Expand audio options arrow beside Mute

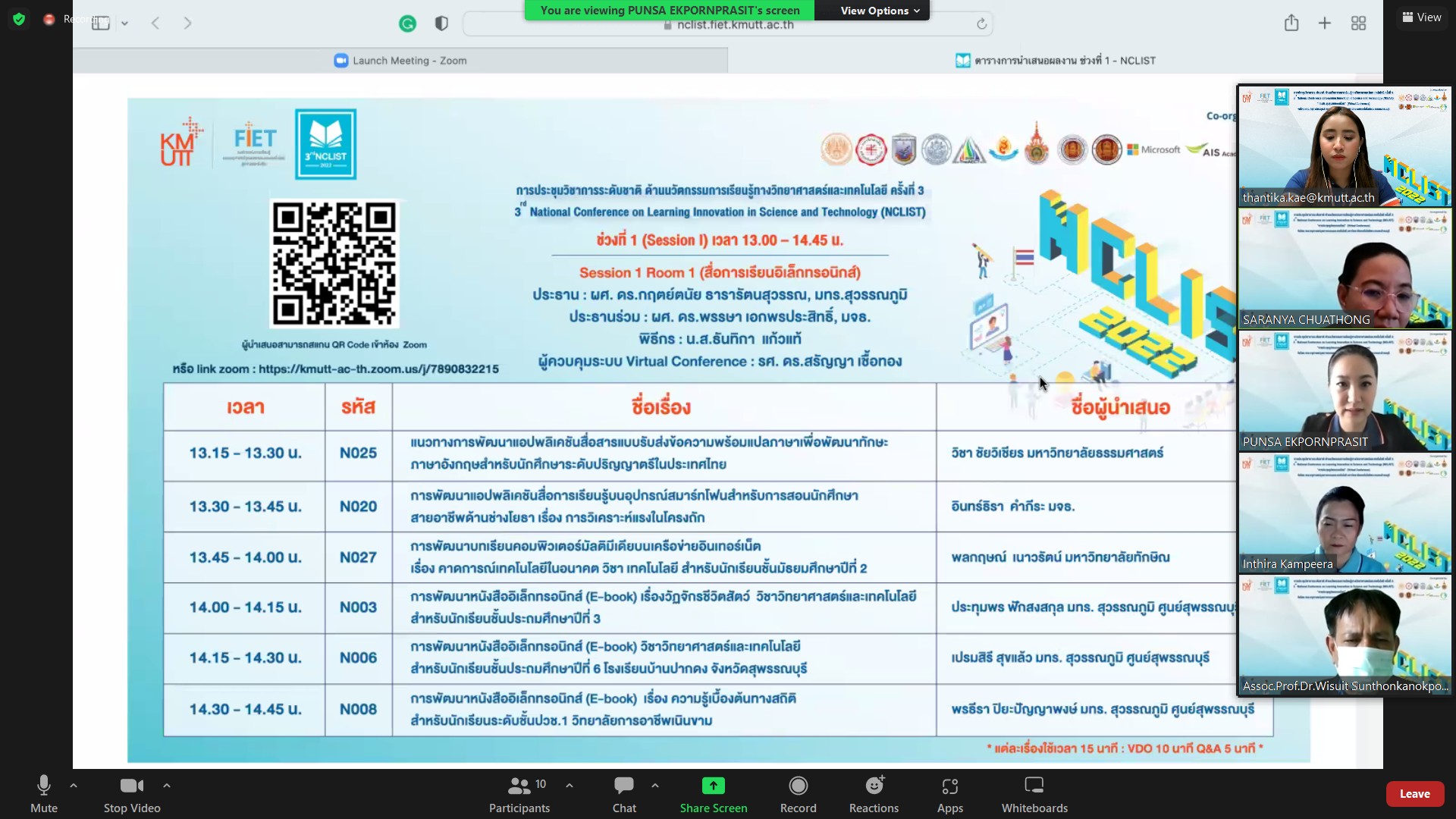pyautogui.click(x=74, y=786)
